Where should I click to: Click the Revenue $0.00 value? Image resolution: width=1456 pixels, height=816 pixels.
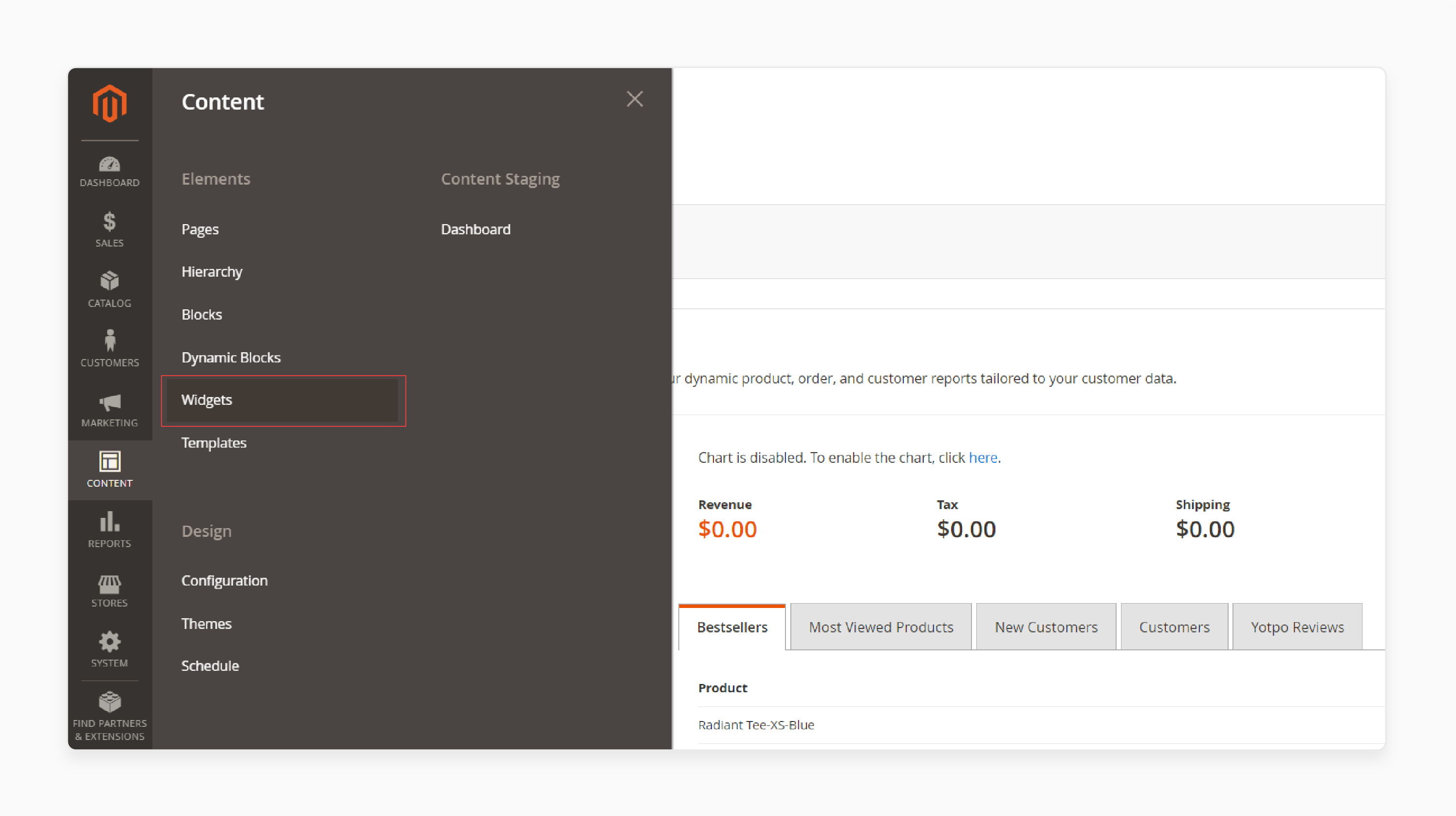[x=728, y=529]
